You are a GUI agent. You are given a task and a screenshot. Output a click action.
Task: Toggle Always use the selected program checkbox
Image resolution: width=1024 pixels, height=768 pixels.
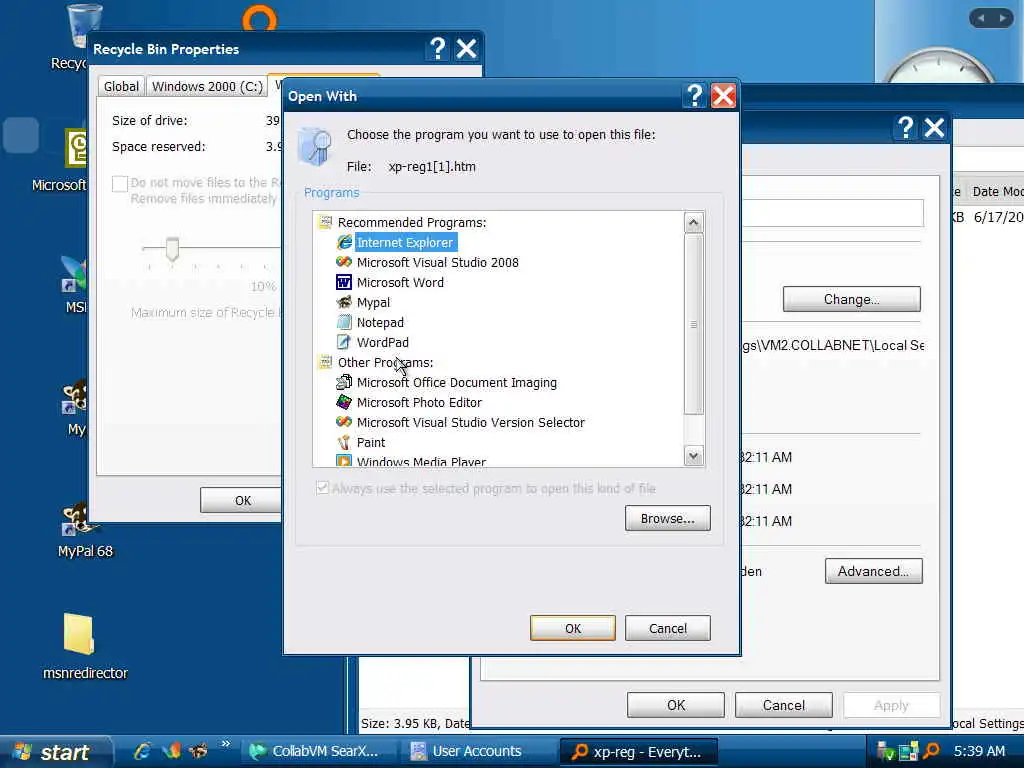pos(322,488)
